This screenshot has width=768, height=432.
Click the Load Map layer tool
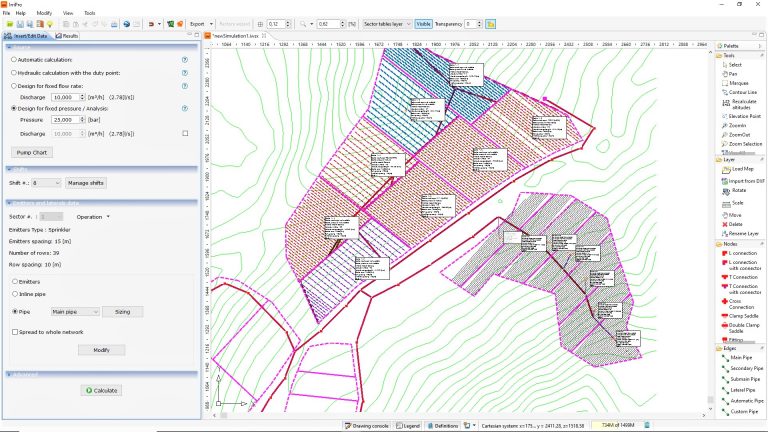pyautogui.click(x=740, y=169)
